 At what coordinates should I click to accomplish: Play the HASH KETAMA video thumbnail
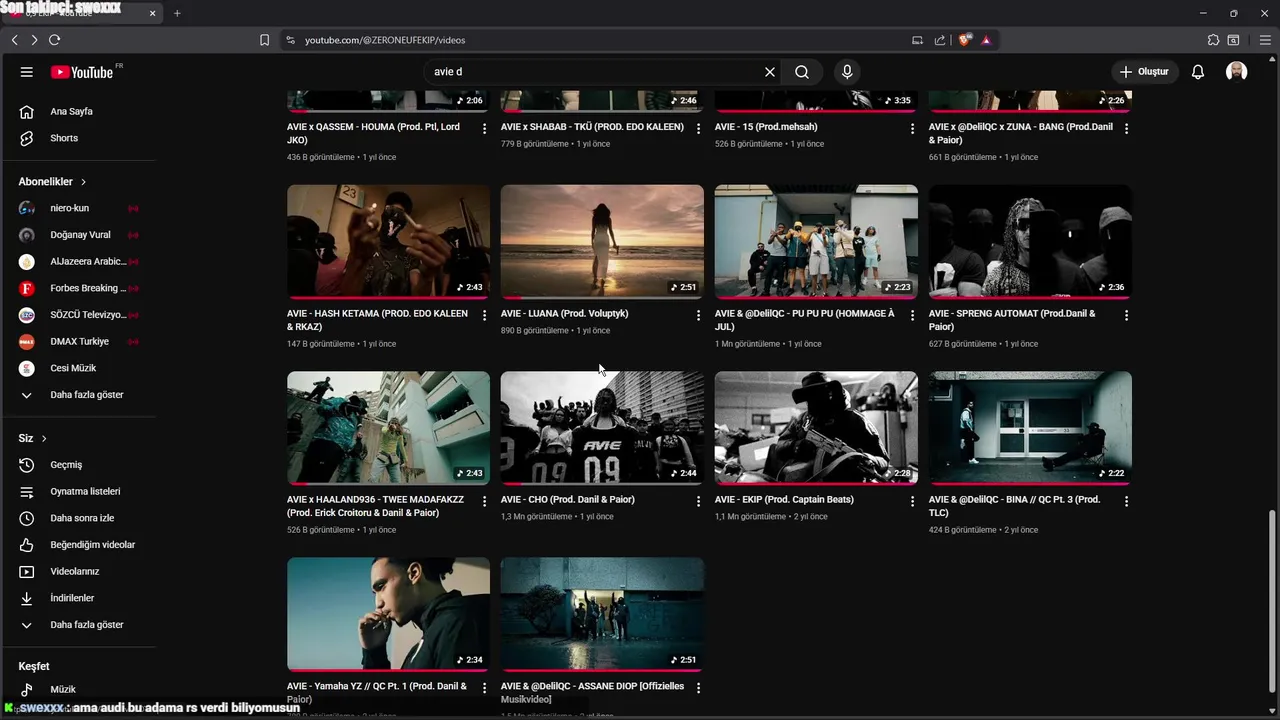coord(388,241)
